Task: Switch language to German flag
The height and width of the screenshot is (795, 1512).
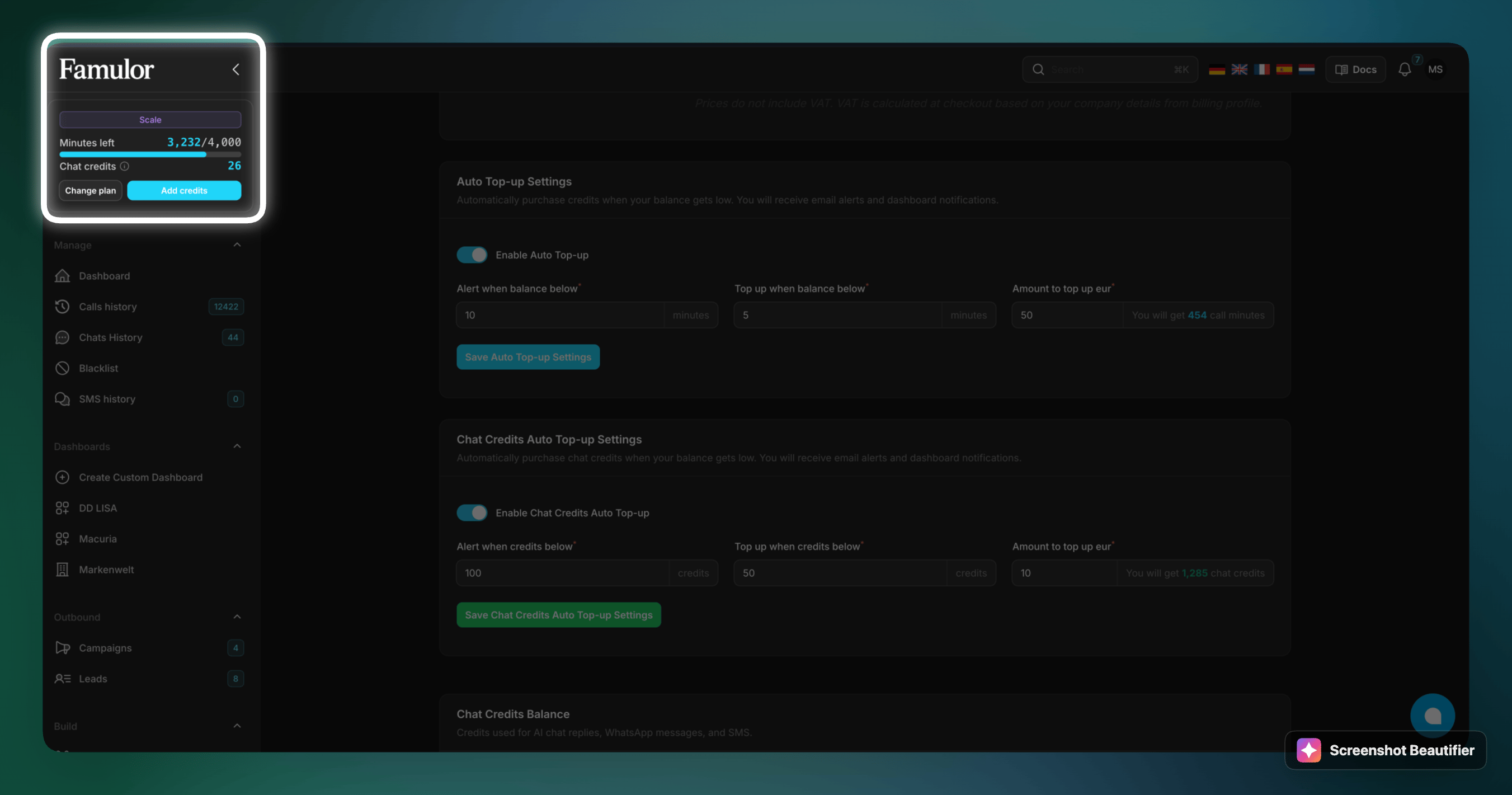Action: [x=1217, y=69]
